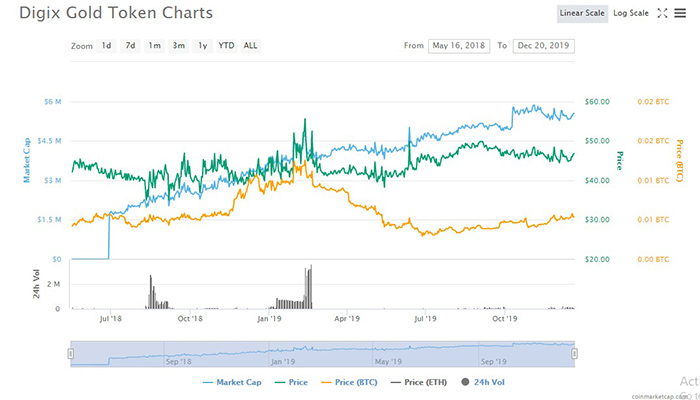This screenshot has height=400, width=700.
Task: Select YTD zoom option
Action: [226, 46]
